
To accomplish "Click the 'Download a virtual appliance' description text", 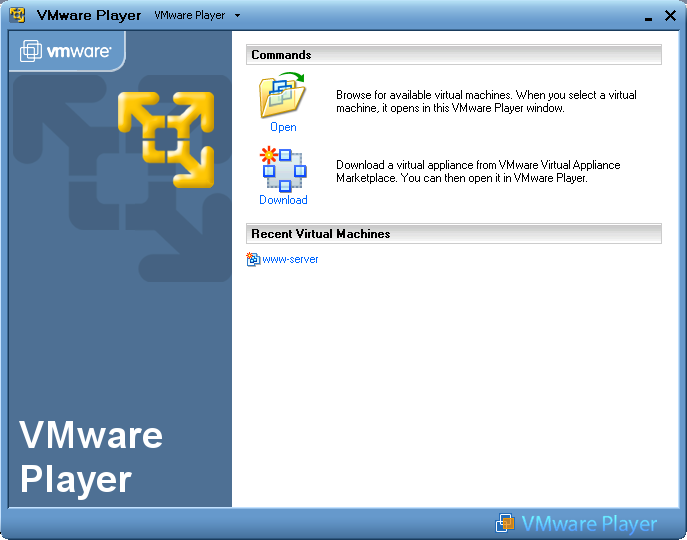I will 478,171.
